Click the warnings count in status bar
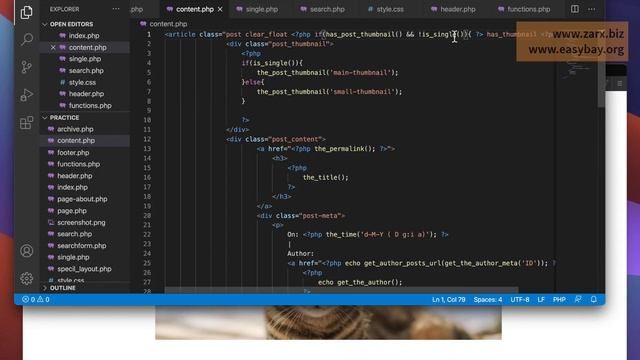640x360 pixels. [x=43, y=300]
